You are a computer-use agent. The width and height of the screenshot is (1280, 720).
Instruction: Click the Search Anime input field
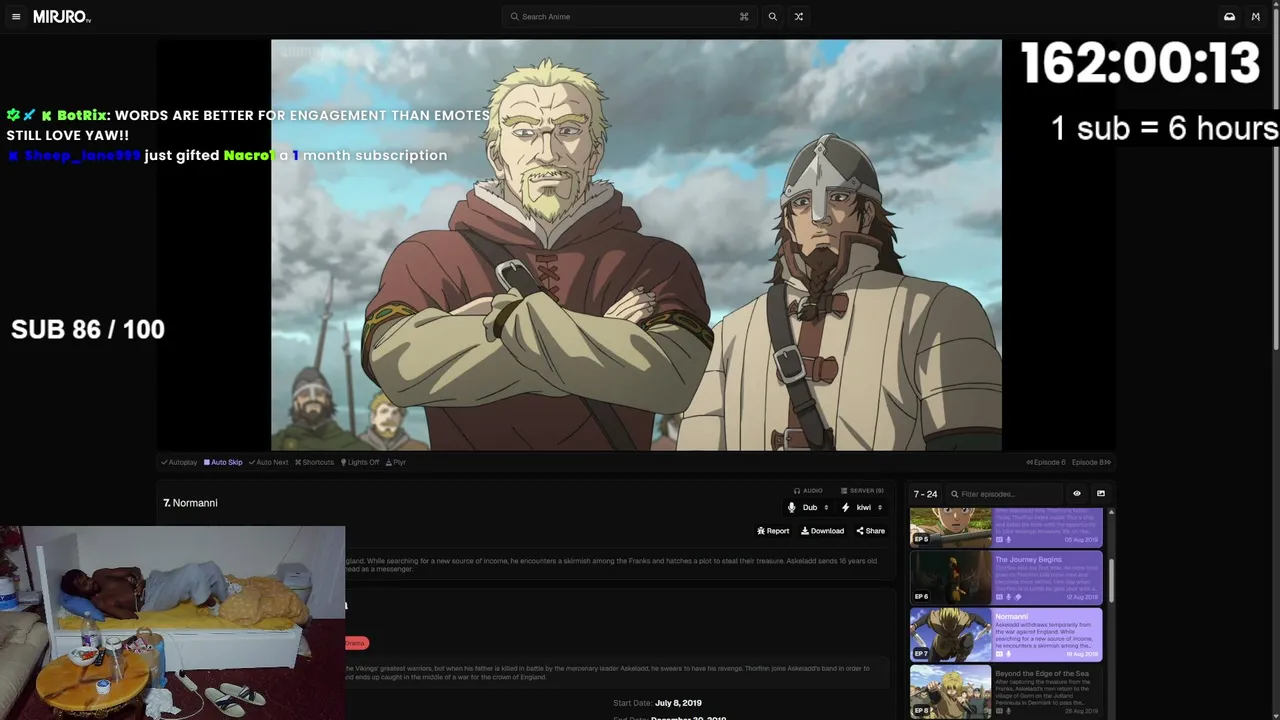[630, 17]
